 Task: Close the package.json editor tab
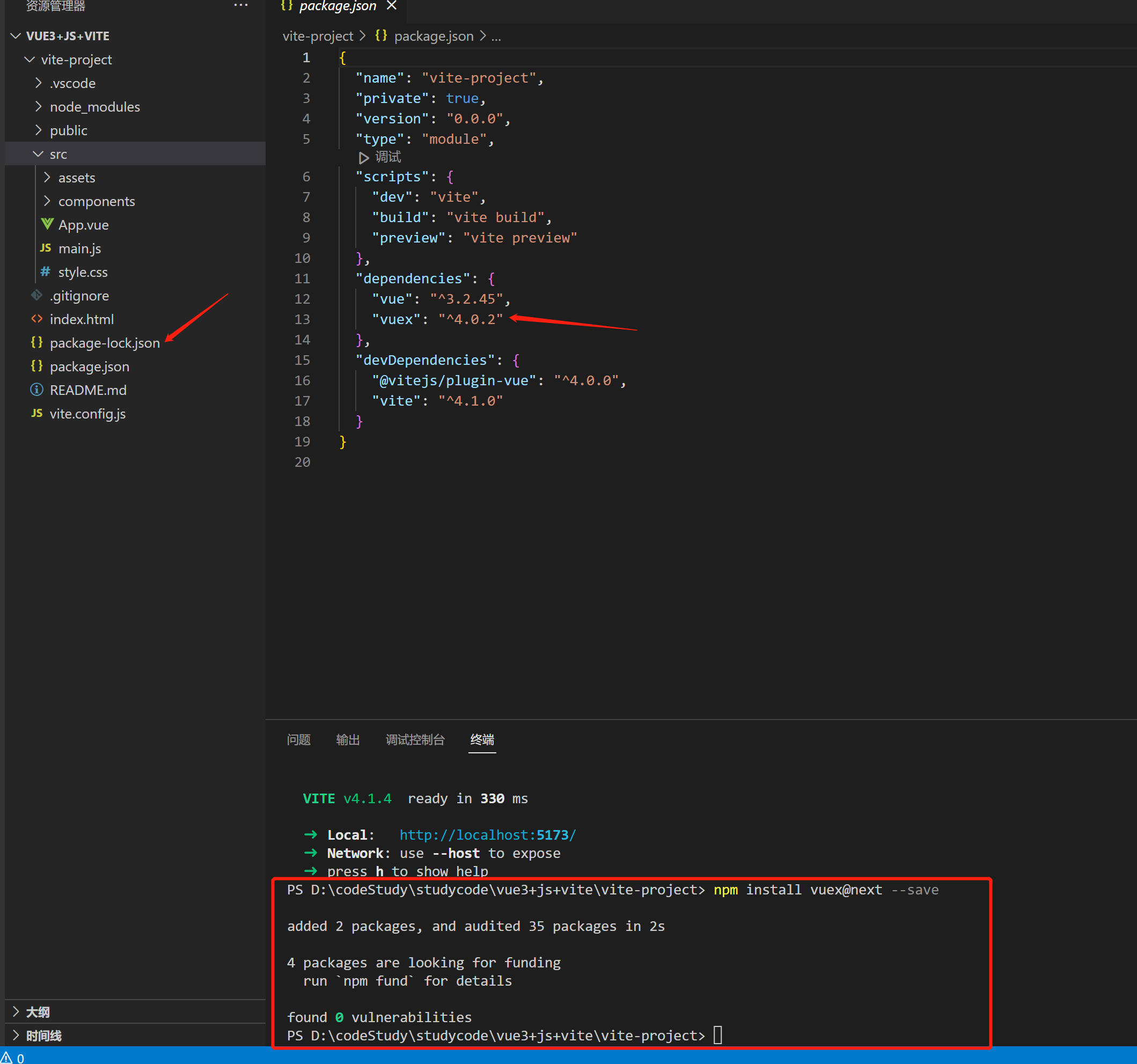click(392, 6)
